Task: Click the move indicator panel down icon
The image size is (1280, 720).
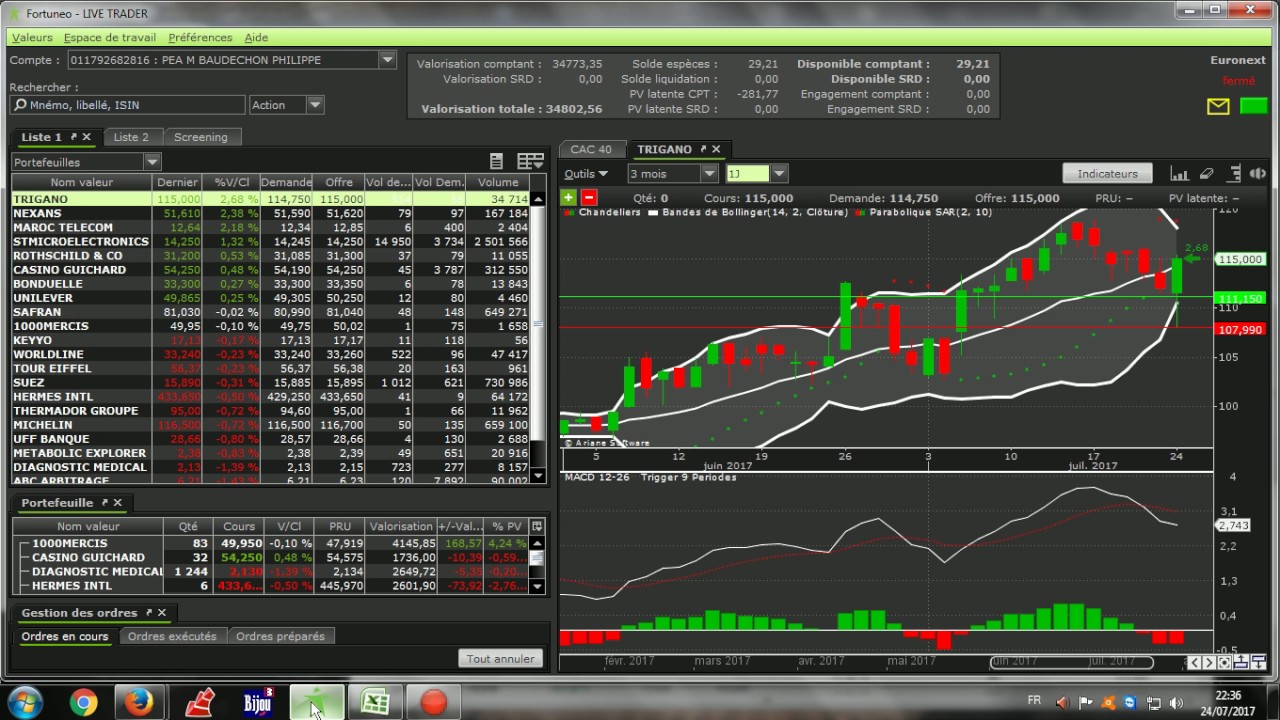Action: (x=1258, y=662)
